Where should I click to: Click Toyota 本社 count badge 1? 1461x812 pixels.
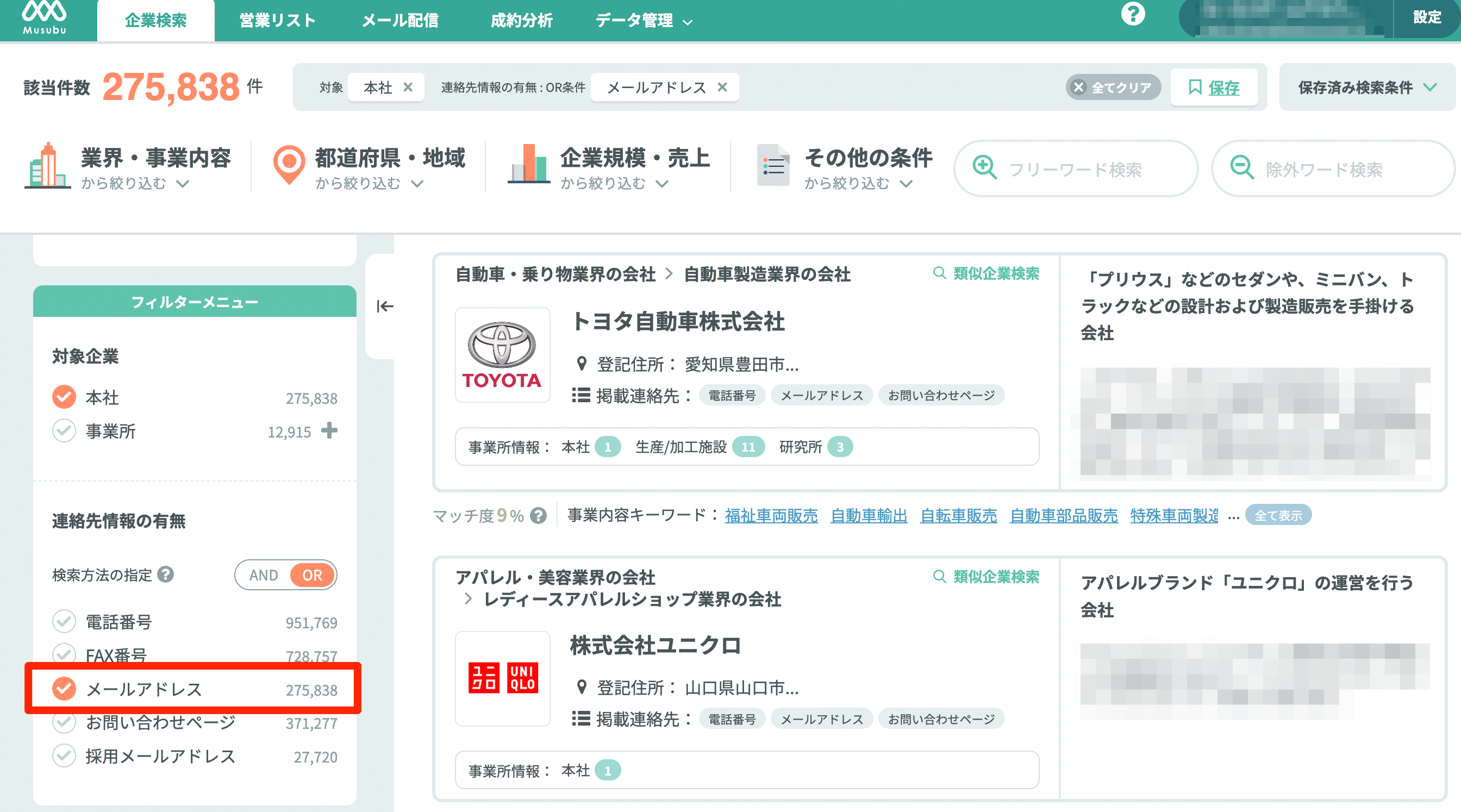[608, 447]
